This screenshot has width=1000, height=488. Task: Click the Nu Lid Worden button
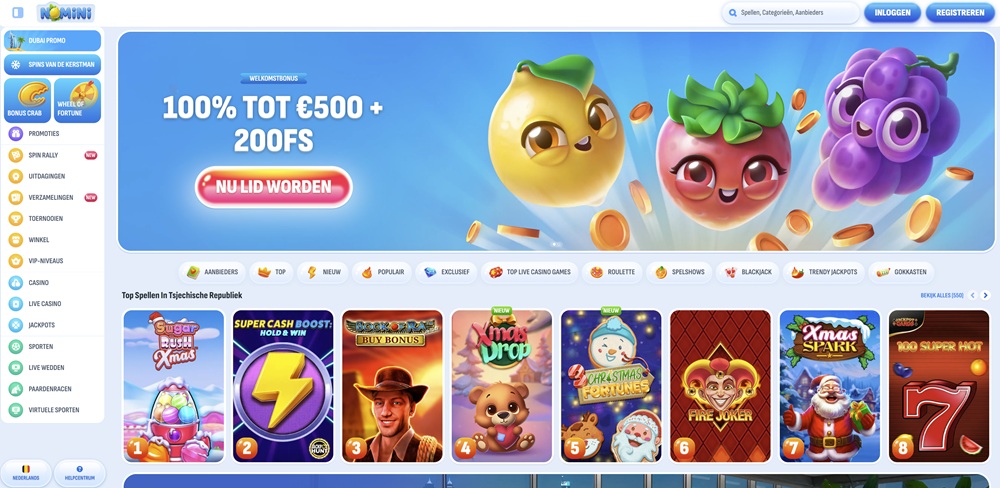[274, 187]
